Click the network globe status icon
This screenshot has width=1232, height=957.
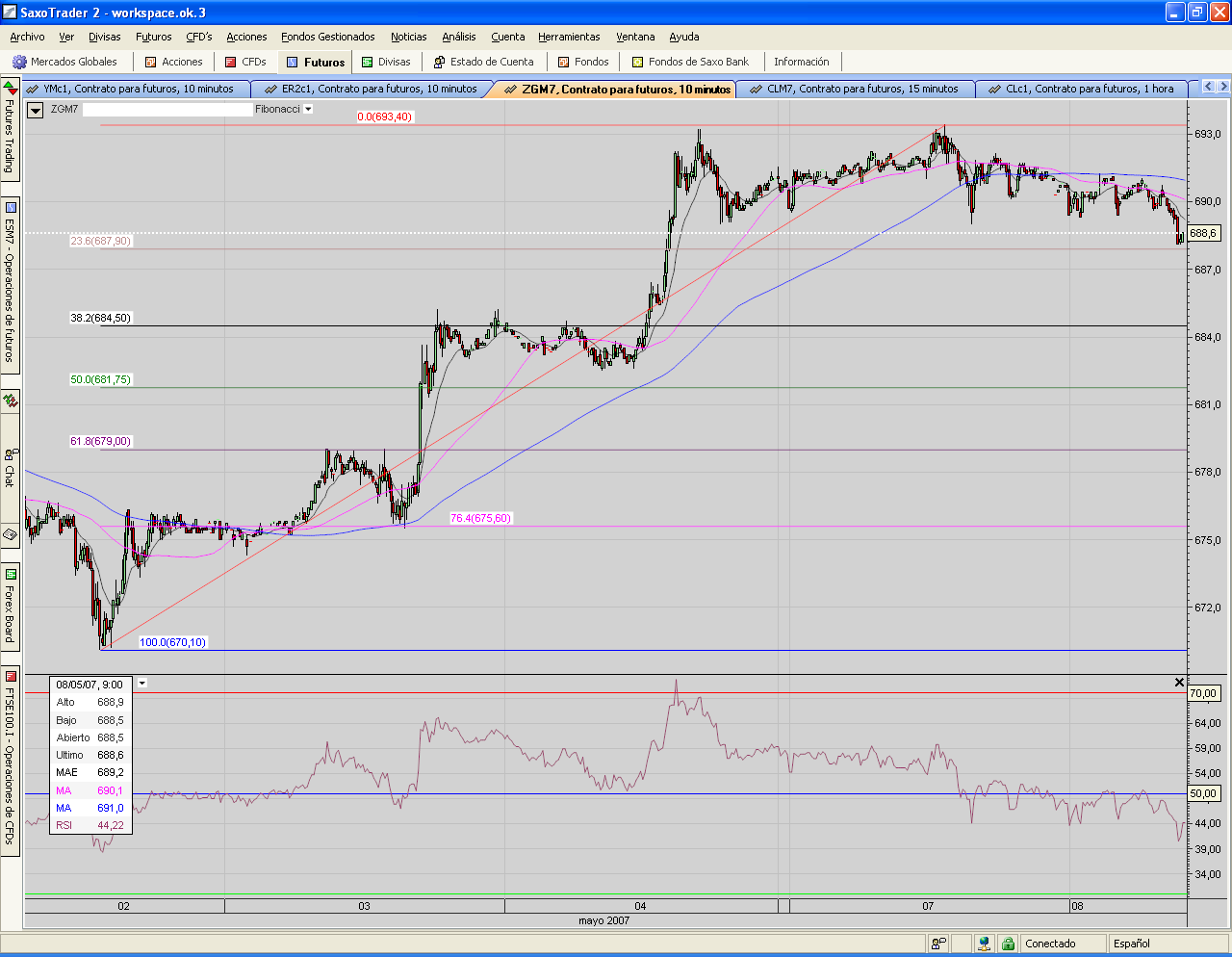(x=984, y=944)
